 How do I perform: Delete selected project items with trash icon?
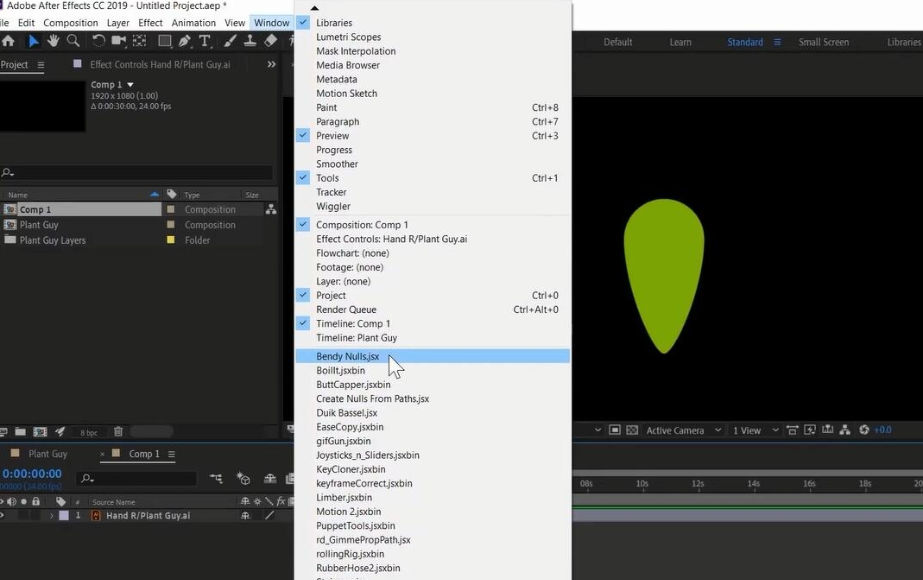pos(118,432)
